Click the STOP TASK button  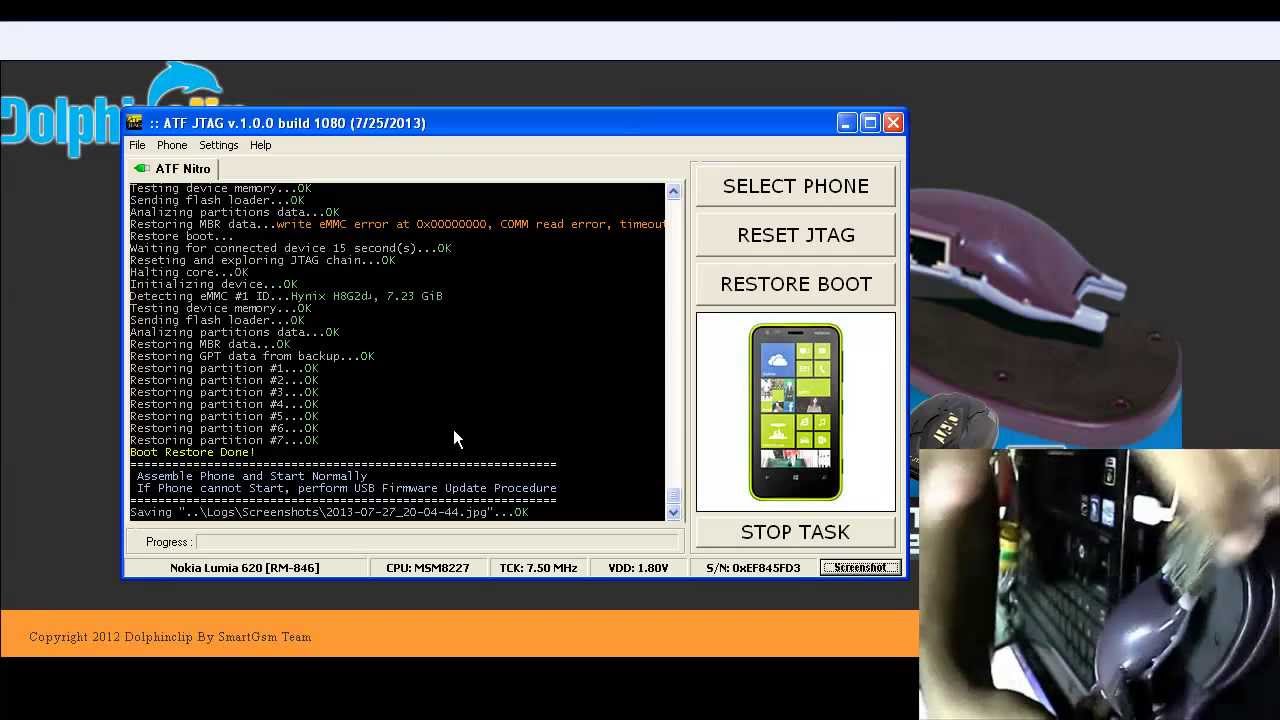click(796, 532)
